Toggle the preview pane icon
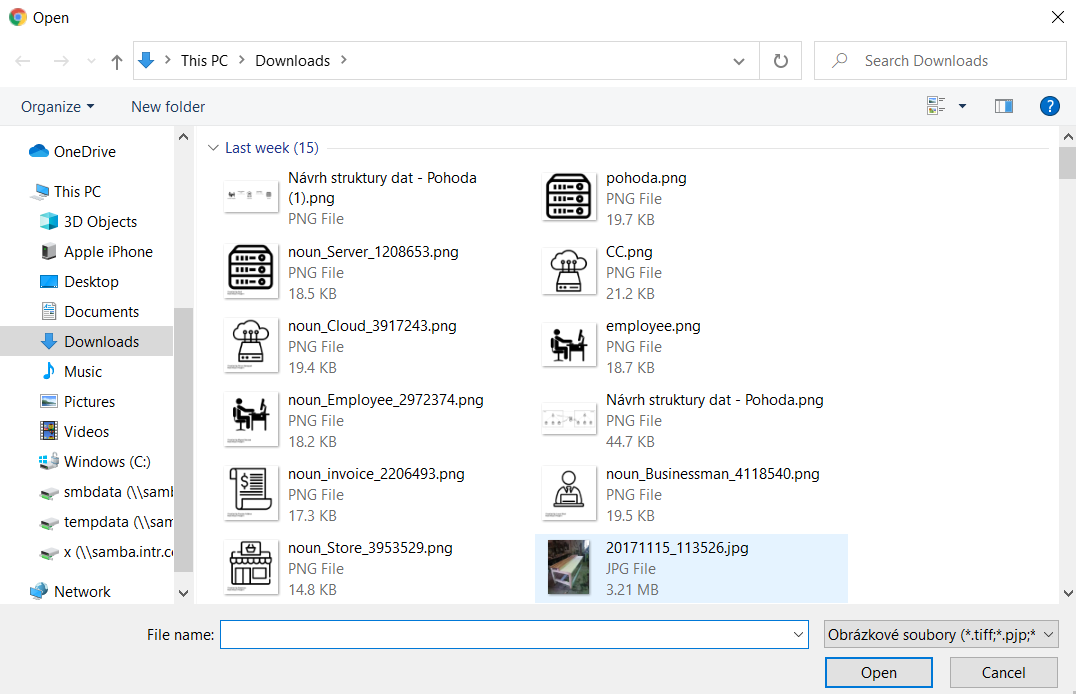Image resolution: width=1076 pixels, height=694 pixels. coord(1004,106)
